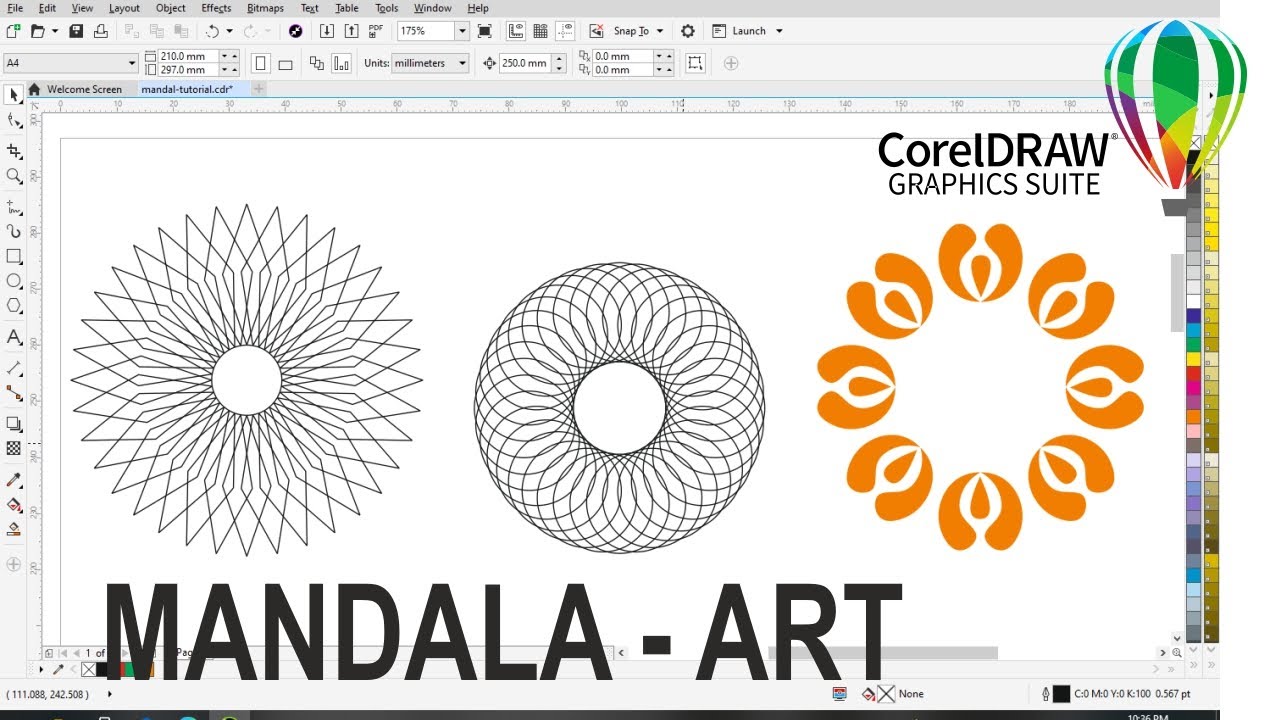1280x720 pixels.
Task: Toggle snapping off button
Action: (596, 31)
